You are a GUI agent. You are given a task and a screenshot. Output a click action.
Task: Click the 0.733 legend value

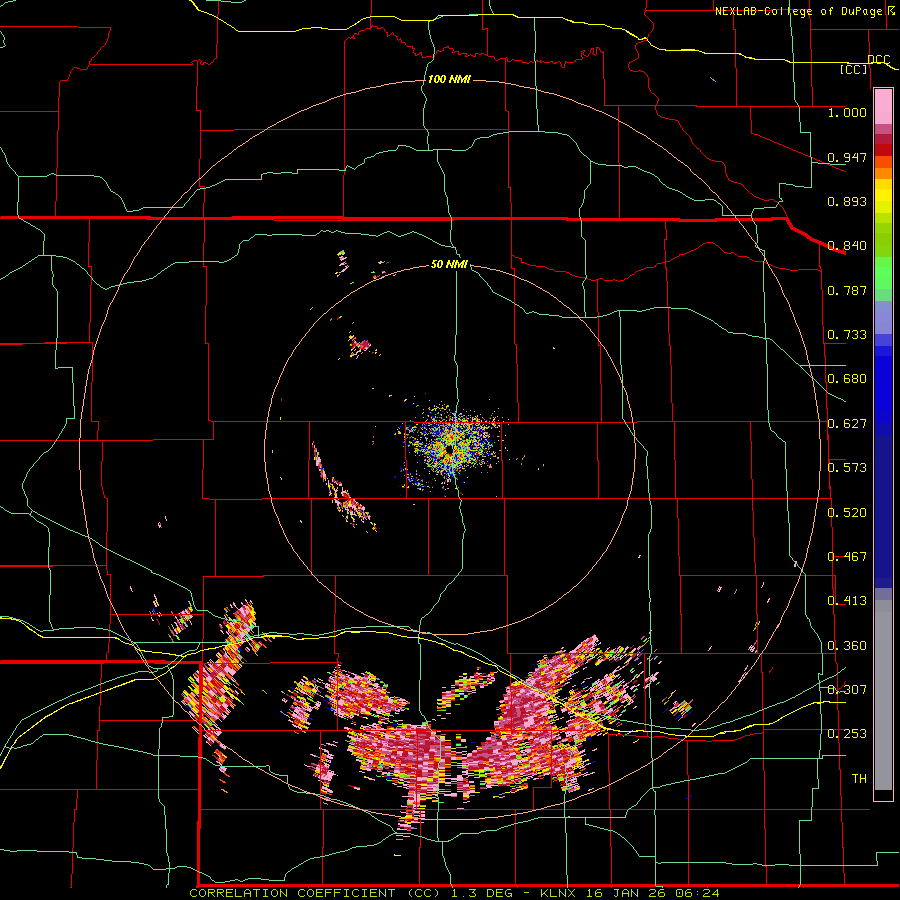click(x=847, y=335)
